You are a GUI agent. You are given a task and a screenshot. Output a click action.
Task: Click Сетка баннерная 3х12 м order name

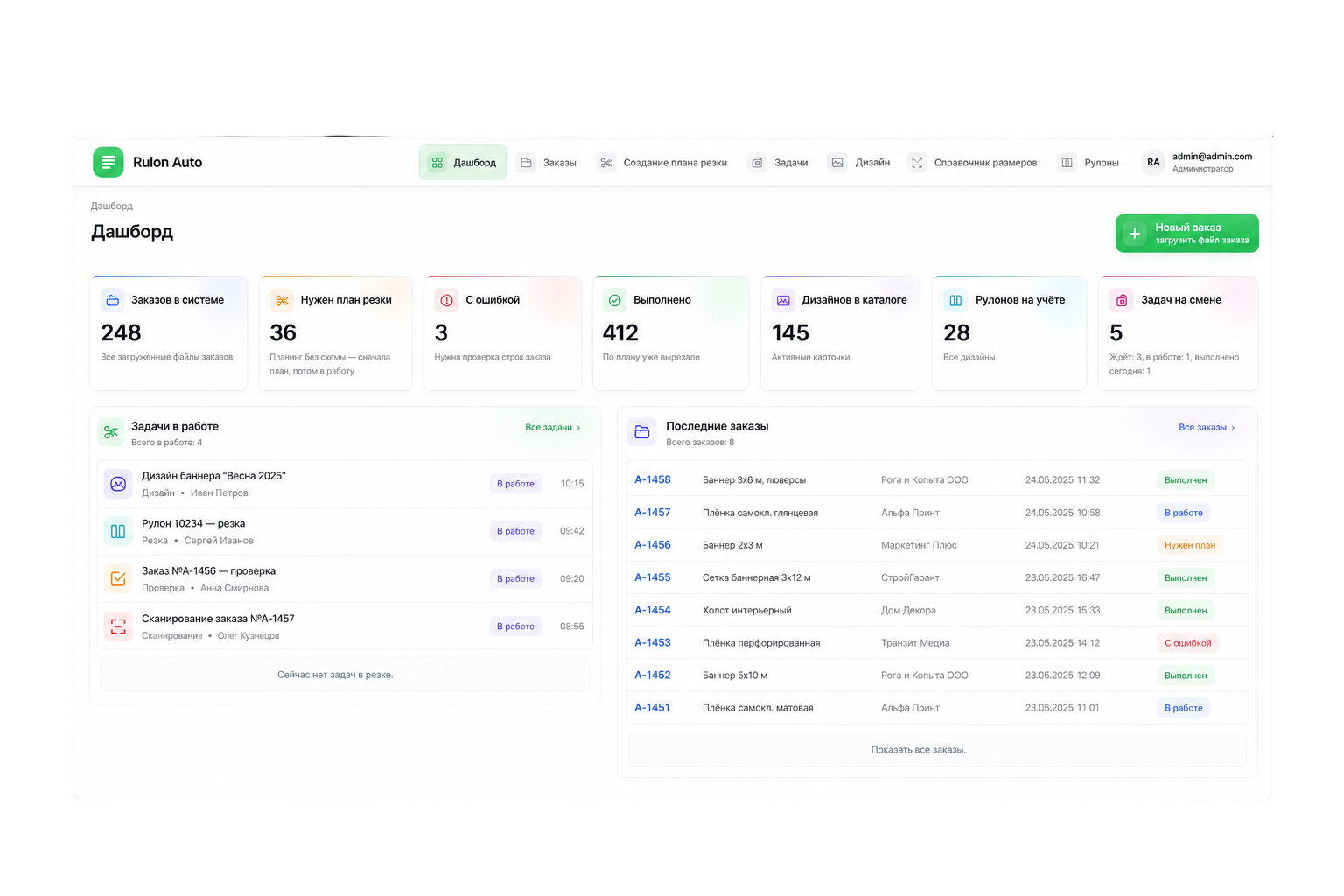tap(757, 577)
